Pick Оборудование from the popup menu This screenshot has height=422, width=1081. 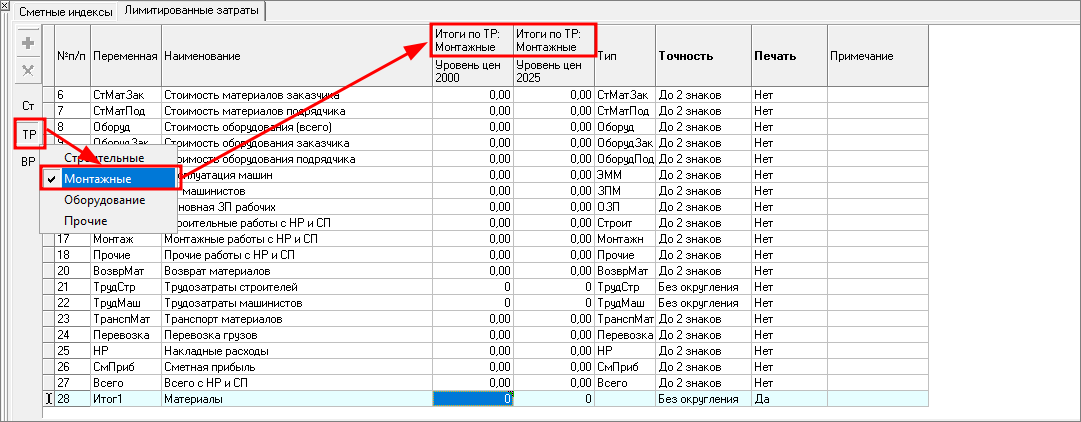[104, 199]
